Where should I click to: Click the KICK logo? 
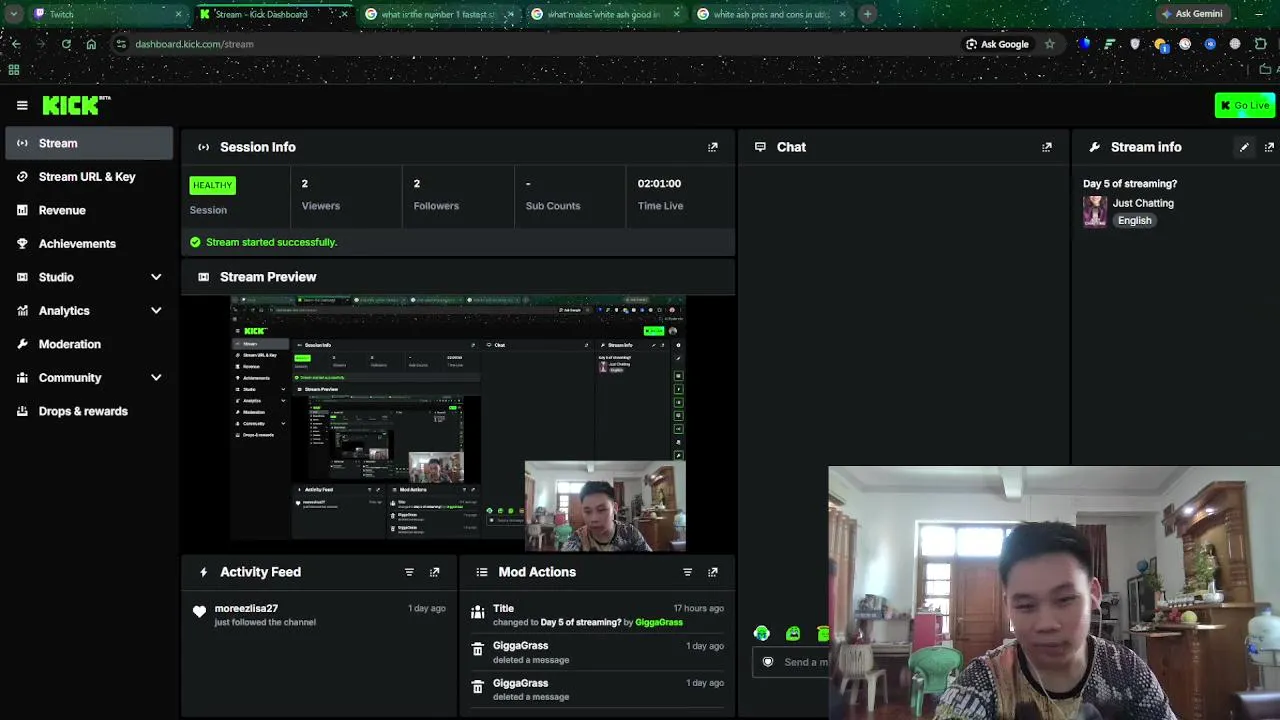coord(76,105)
